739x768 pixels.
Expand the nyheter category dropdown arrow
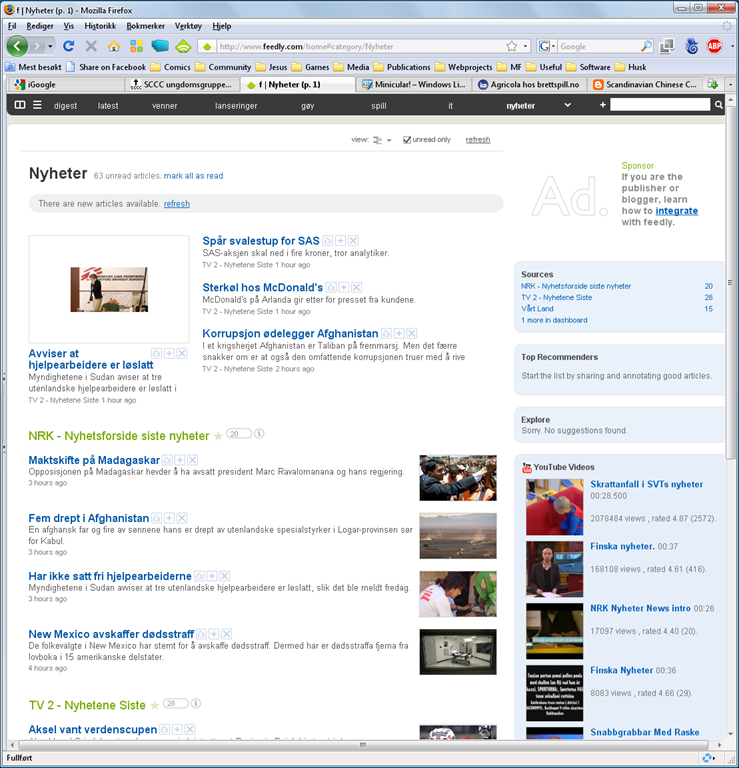pyautogui.click(x=567, y=105)
